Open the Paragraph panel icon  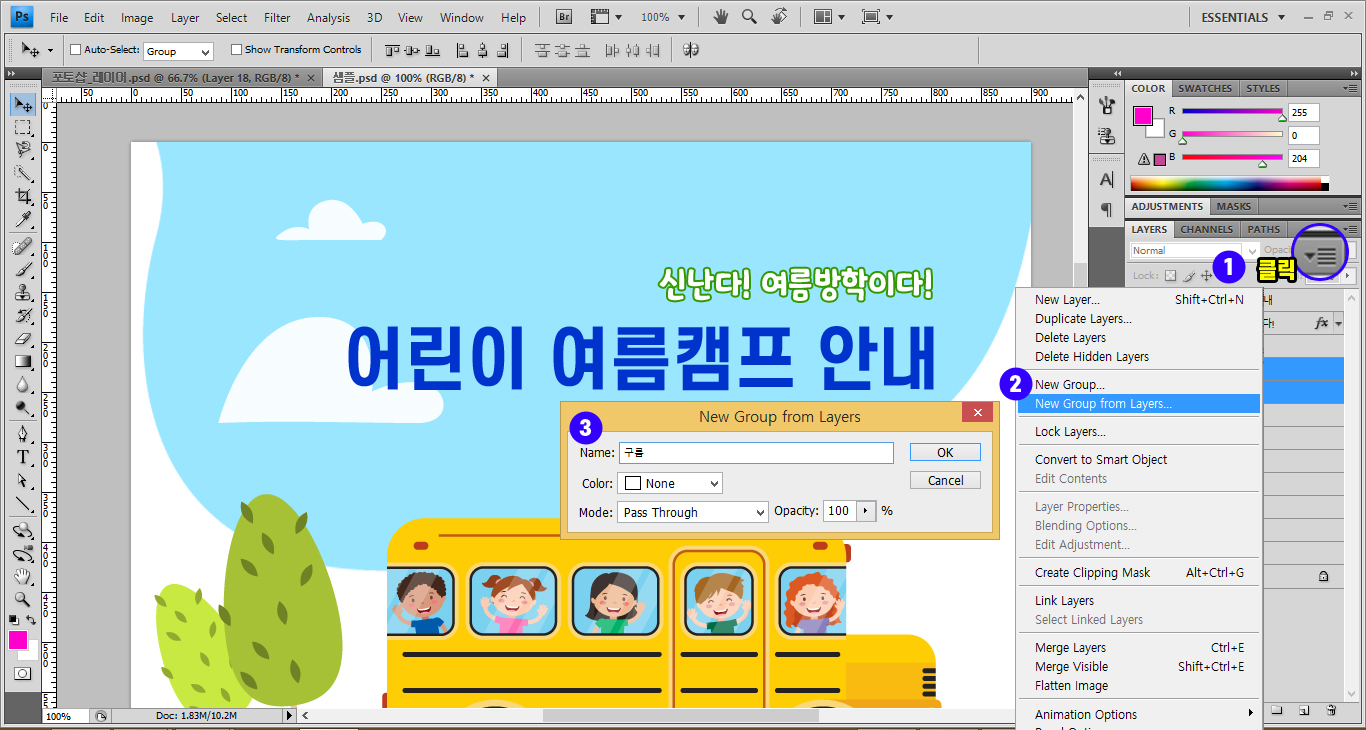1107,209
